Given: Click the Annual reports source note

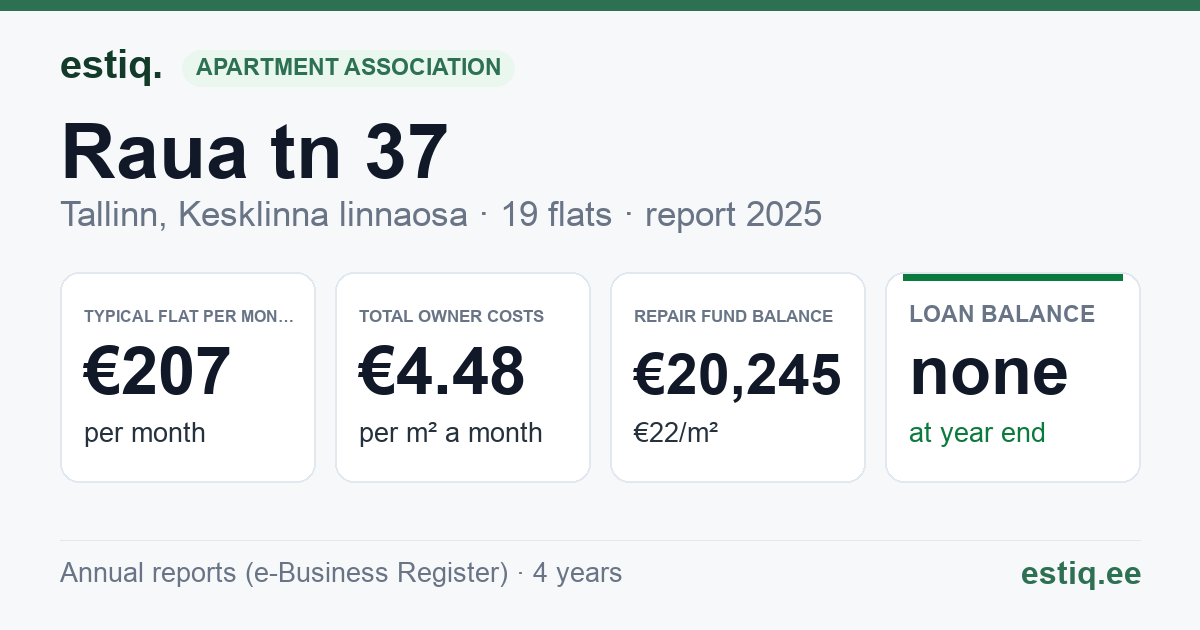Looking at the screenshot, I should click(341, 573).
